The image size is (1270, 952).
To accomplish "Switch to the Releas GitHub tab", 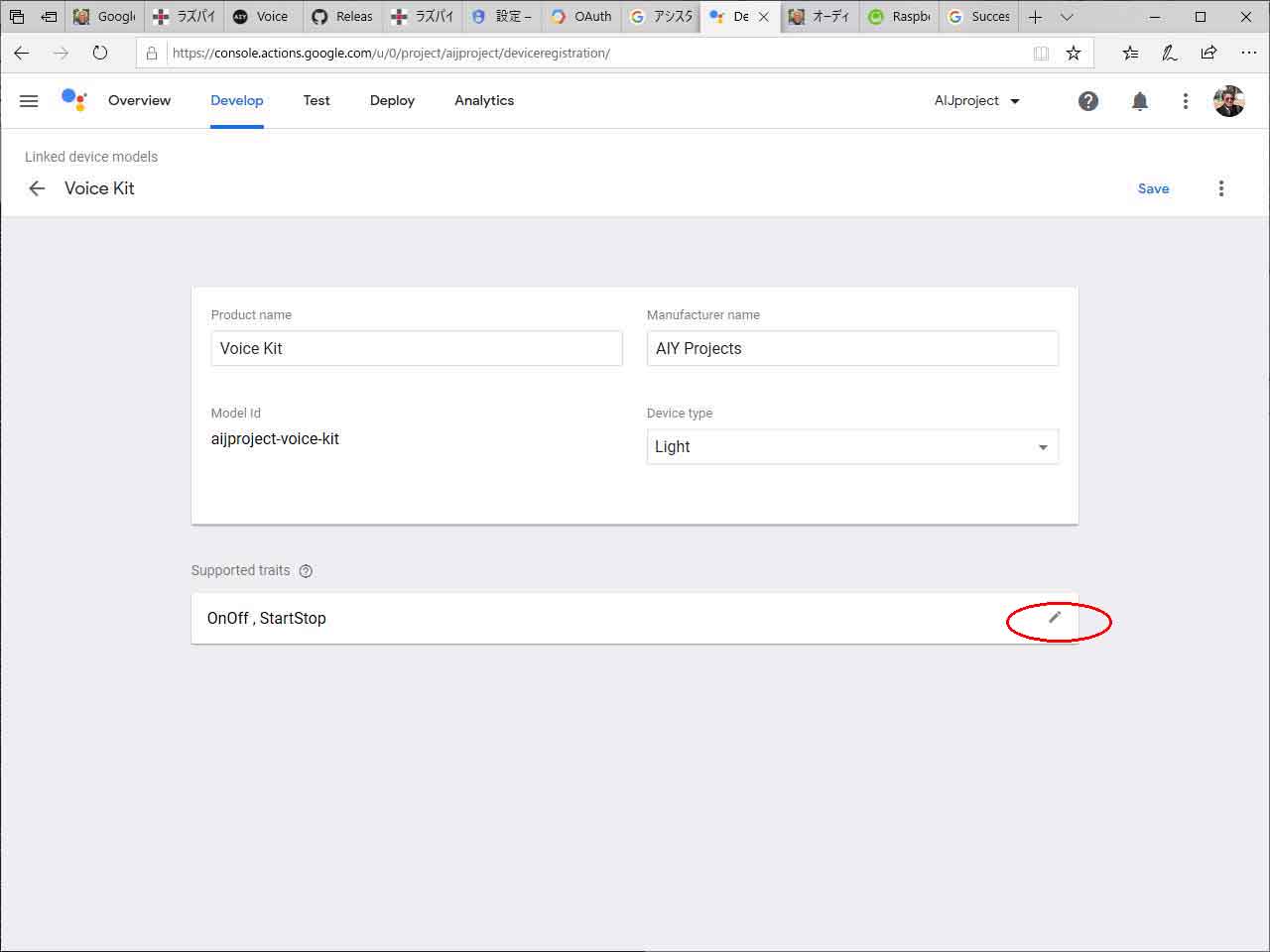I will coord(342,17).
